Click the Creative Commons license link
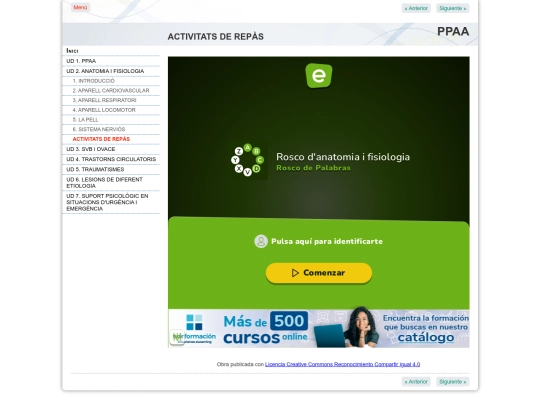The width and height of the screenshot is (540, 405). click(342, 364)
